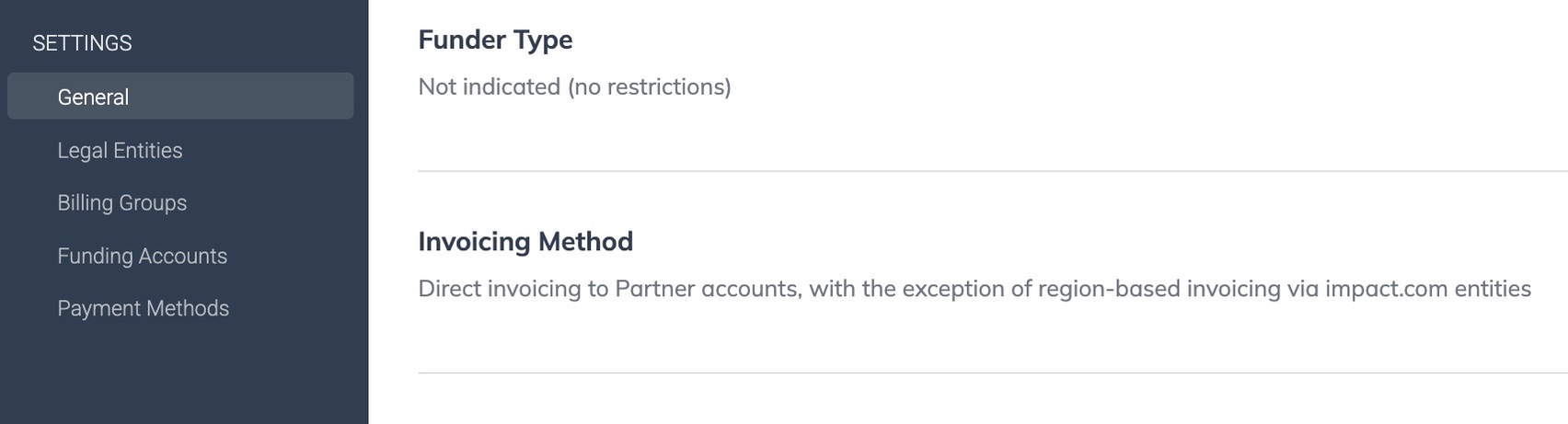Click the word "entities" ending the description

click(1492, 289)
